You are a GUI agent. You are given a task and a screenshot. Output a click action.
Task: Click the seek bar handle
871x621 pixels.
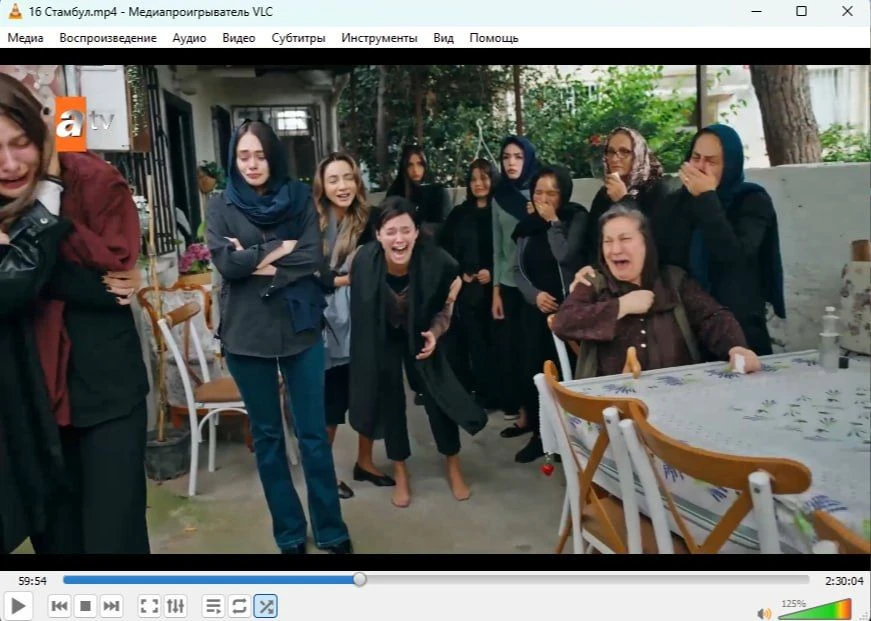click(359, 579)
